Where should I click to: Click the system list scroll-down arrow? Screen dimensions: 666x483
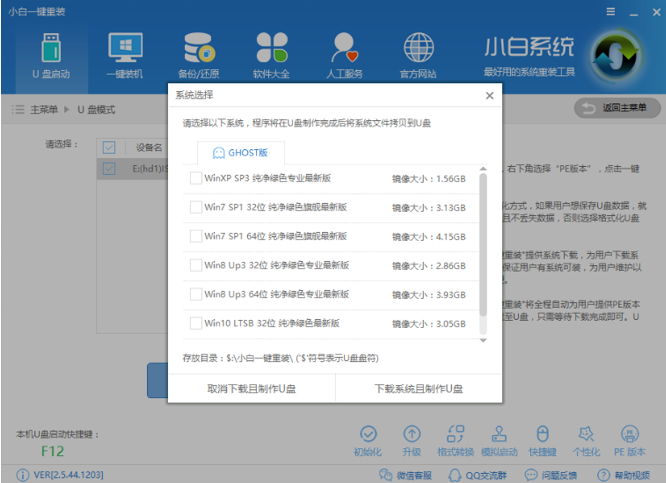484,340
